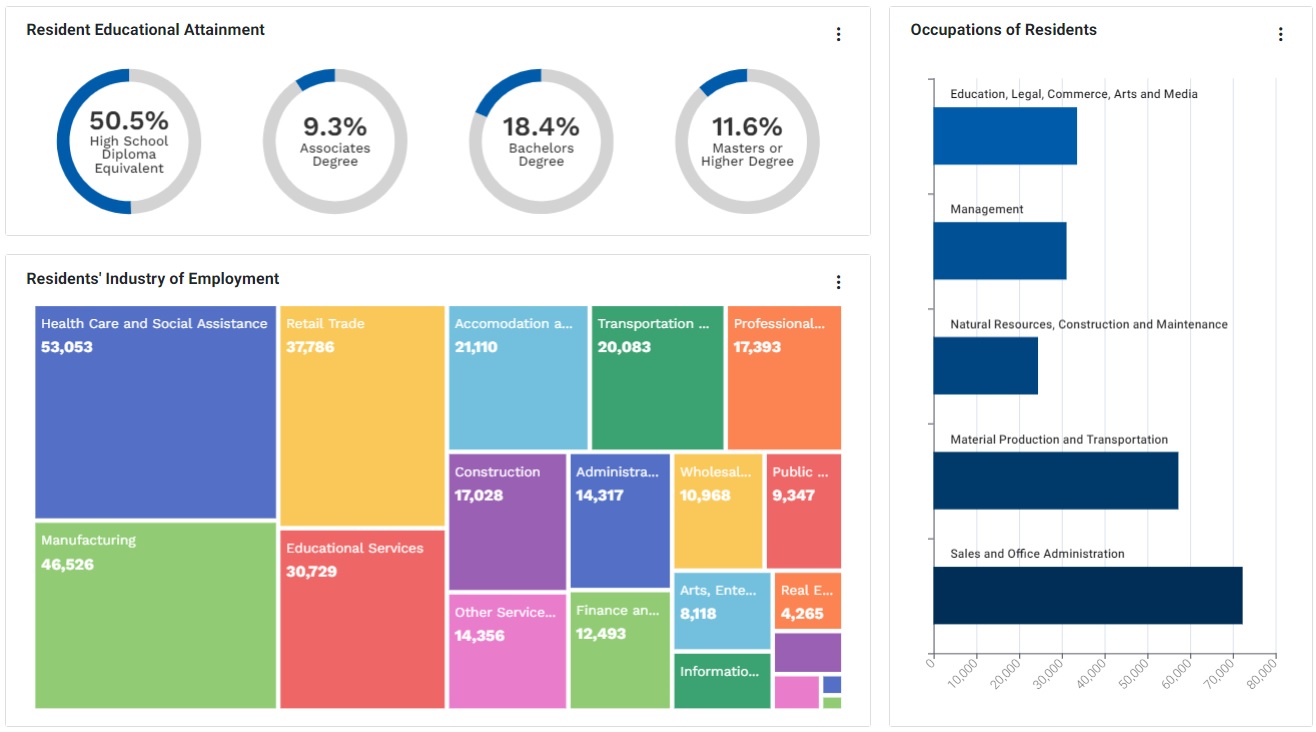The image size is (1316, 732).
Task: Open Occupations of Residents three-dot menu
Action: point(1280,34)
